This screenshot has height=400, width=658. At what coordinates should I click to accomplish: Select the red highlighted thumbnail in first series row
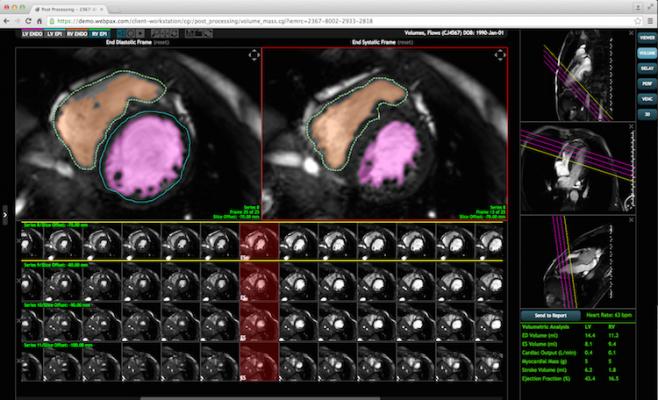click(x=259, y=241)
